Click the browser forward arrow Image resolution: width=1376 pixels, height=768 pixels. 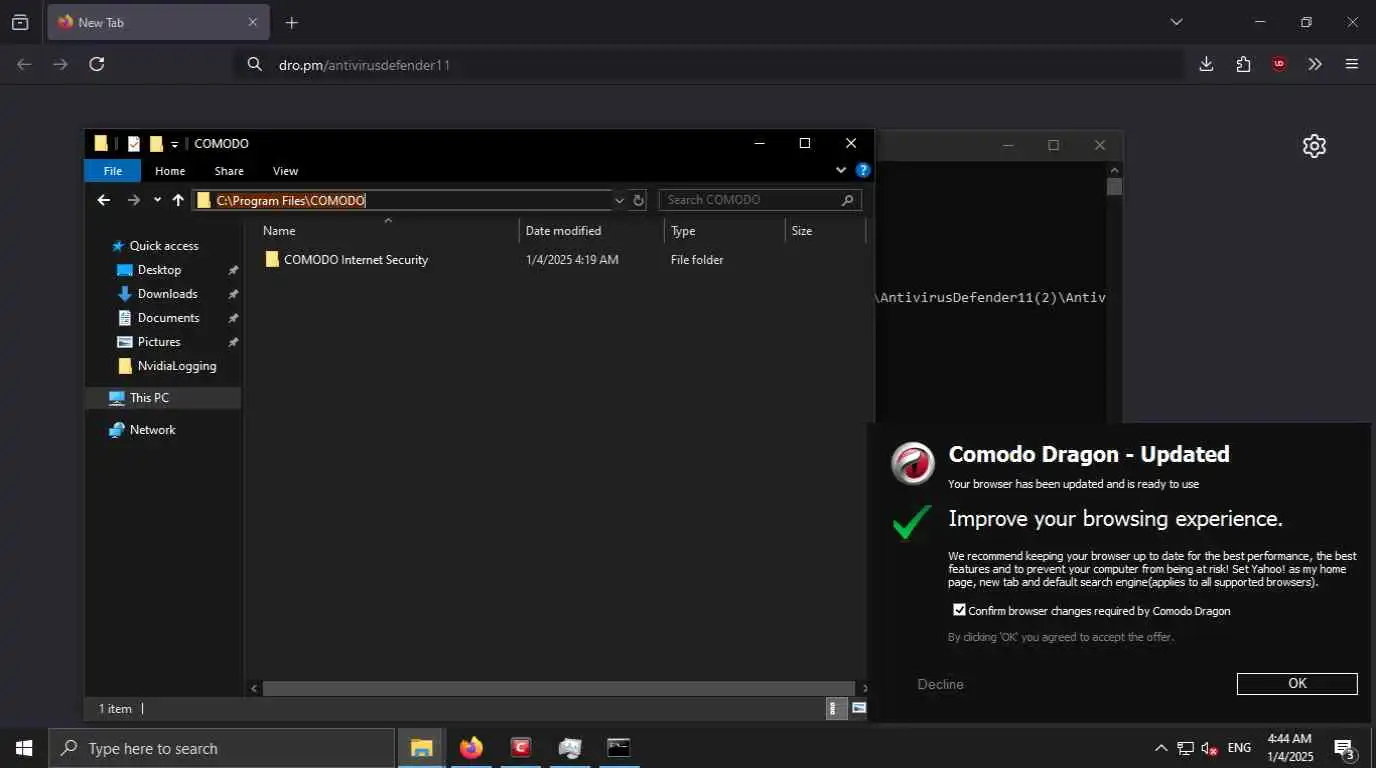(x=60, y=64)
